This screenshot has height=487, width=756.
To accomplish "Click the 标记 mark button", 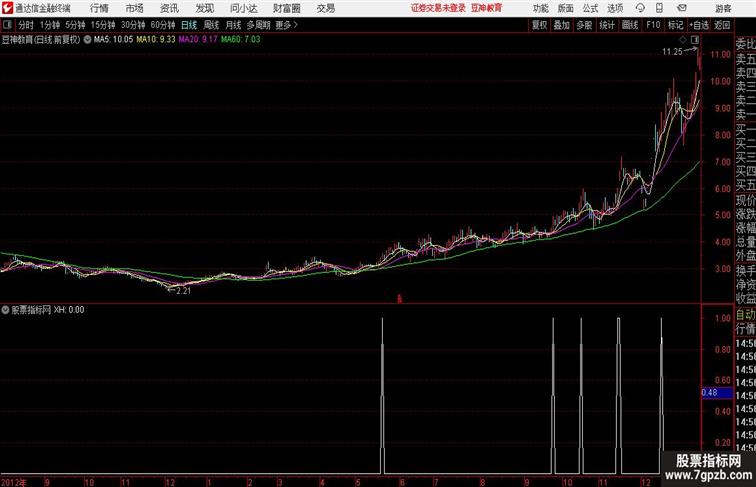I will coord(675,25).
